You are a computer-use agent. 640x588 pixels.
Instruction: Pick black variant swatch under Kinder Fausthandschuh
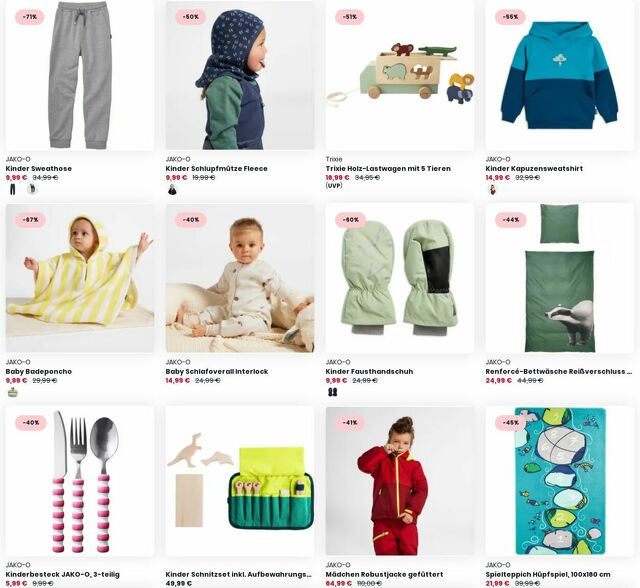333,393
